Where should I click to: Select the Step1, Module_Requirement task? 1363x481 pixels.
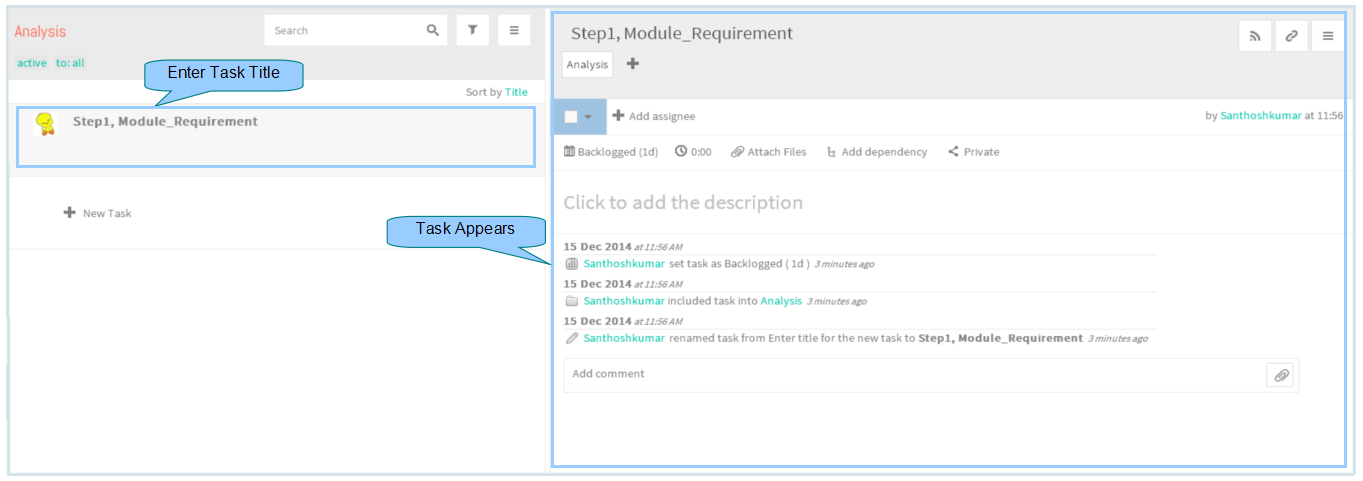(x=276, y=137)
